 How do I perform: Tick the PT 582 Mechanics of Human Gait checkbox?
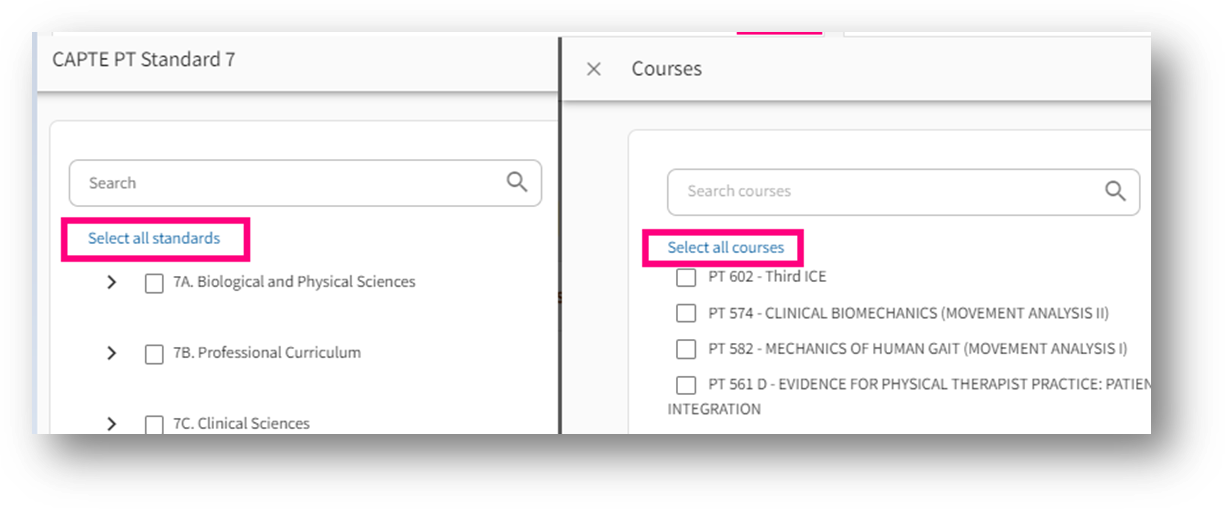coord(686,349)
